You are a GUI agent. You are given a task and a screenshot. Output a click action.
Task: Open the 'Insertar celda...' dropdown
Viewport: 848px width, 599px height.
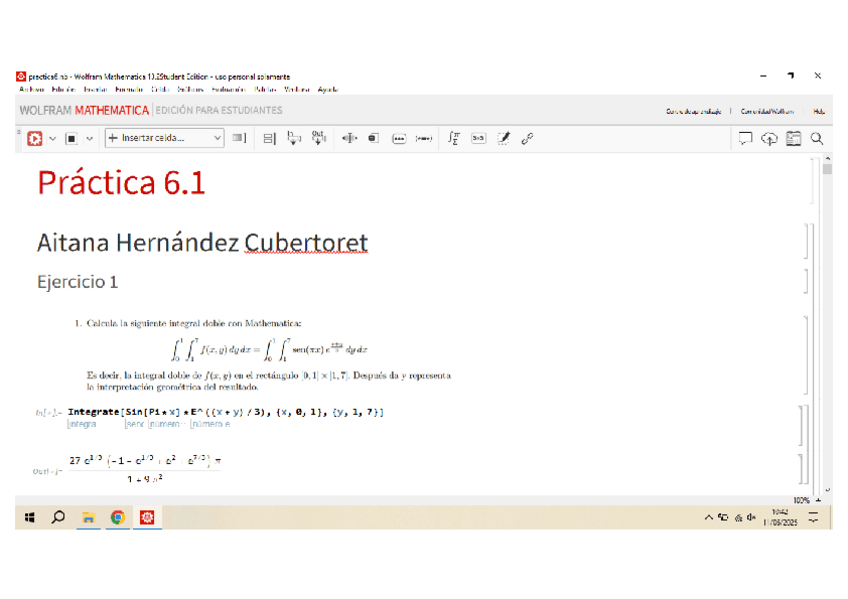(164, 138)
